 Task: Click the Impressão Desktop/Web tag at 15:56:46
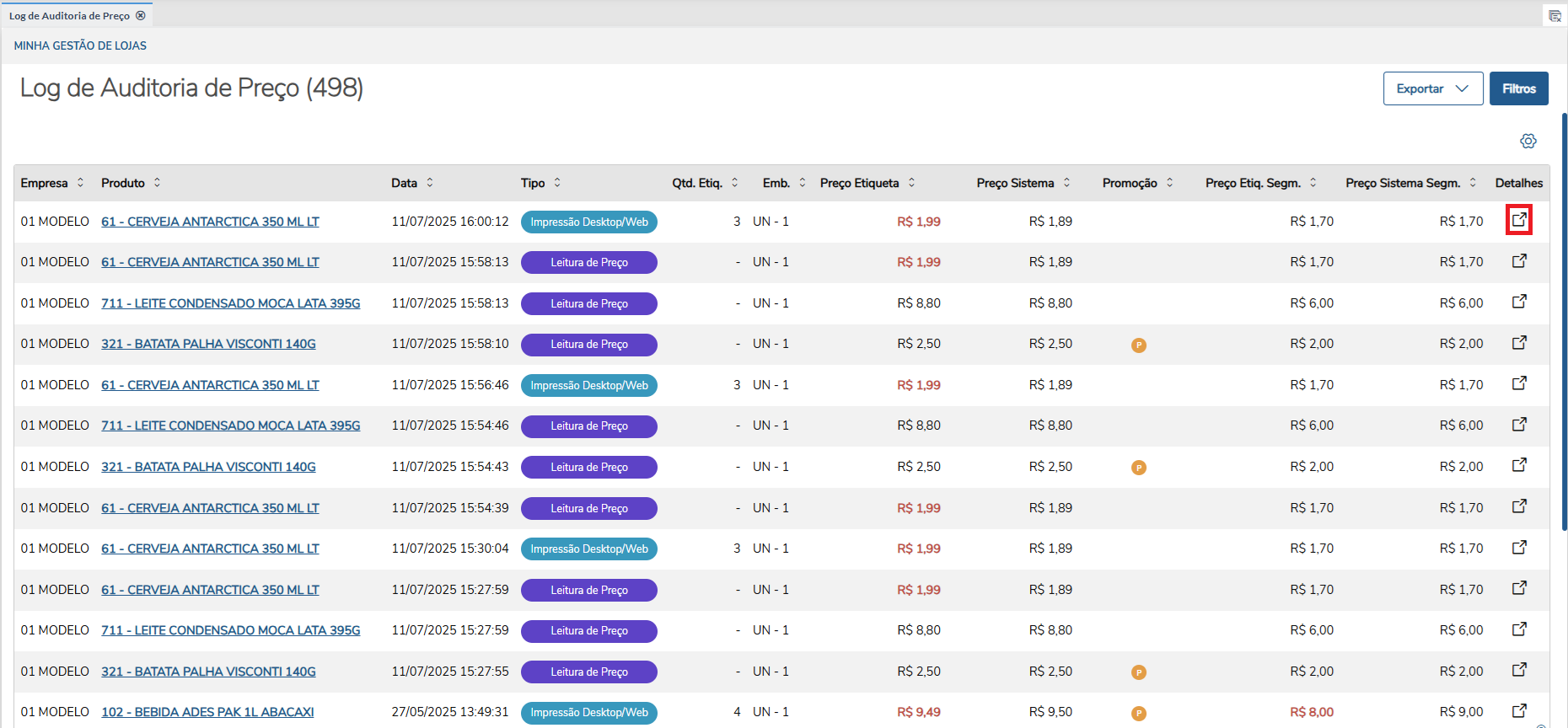(x=589, y=385)
